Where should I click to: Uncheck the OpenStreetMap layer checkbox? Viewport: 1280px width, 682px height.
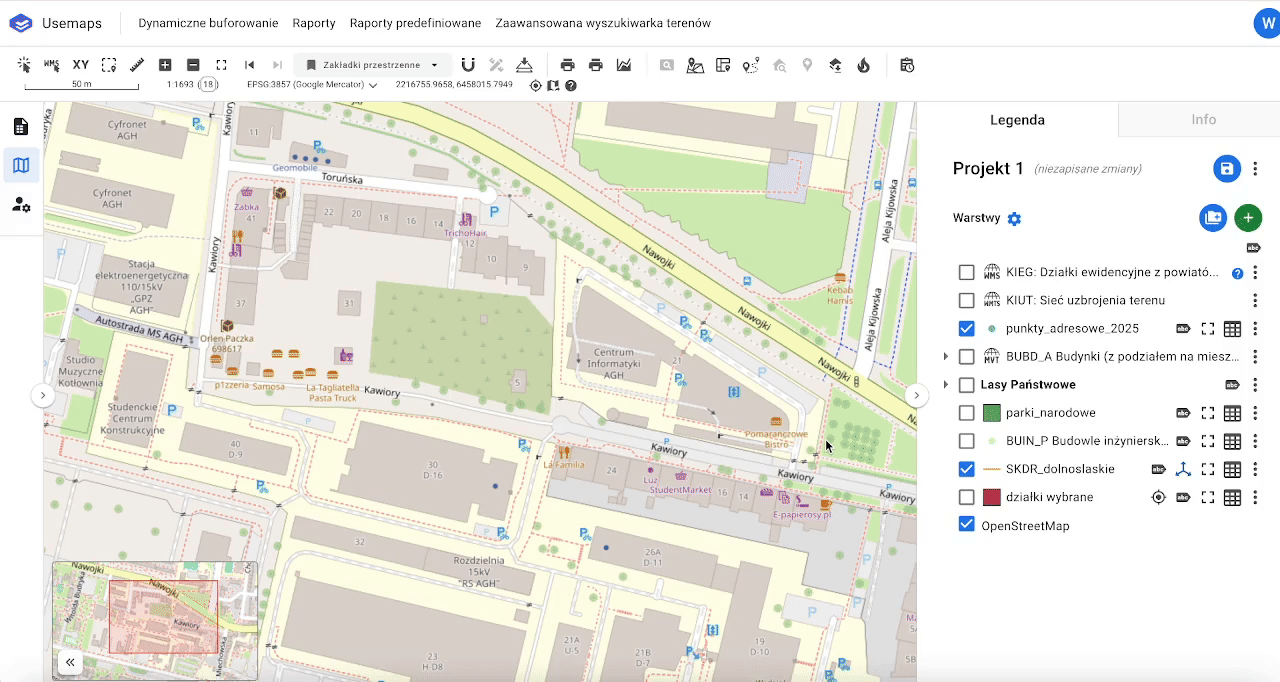pyautogui.click(x=966, y=524)
